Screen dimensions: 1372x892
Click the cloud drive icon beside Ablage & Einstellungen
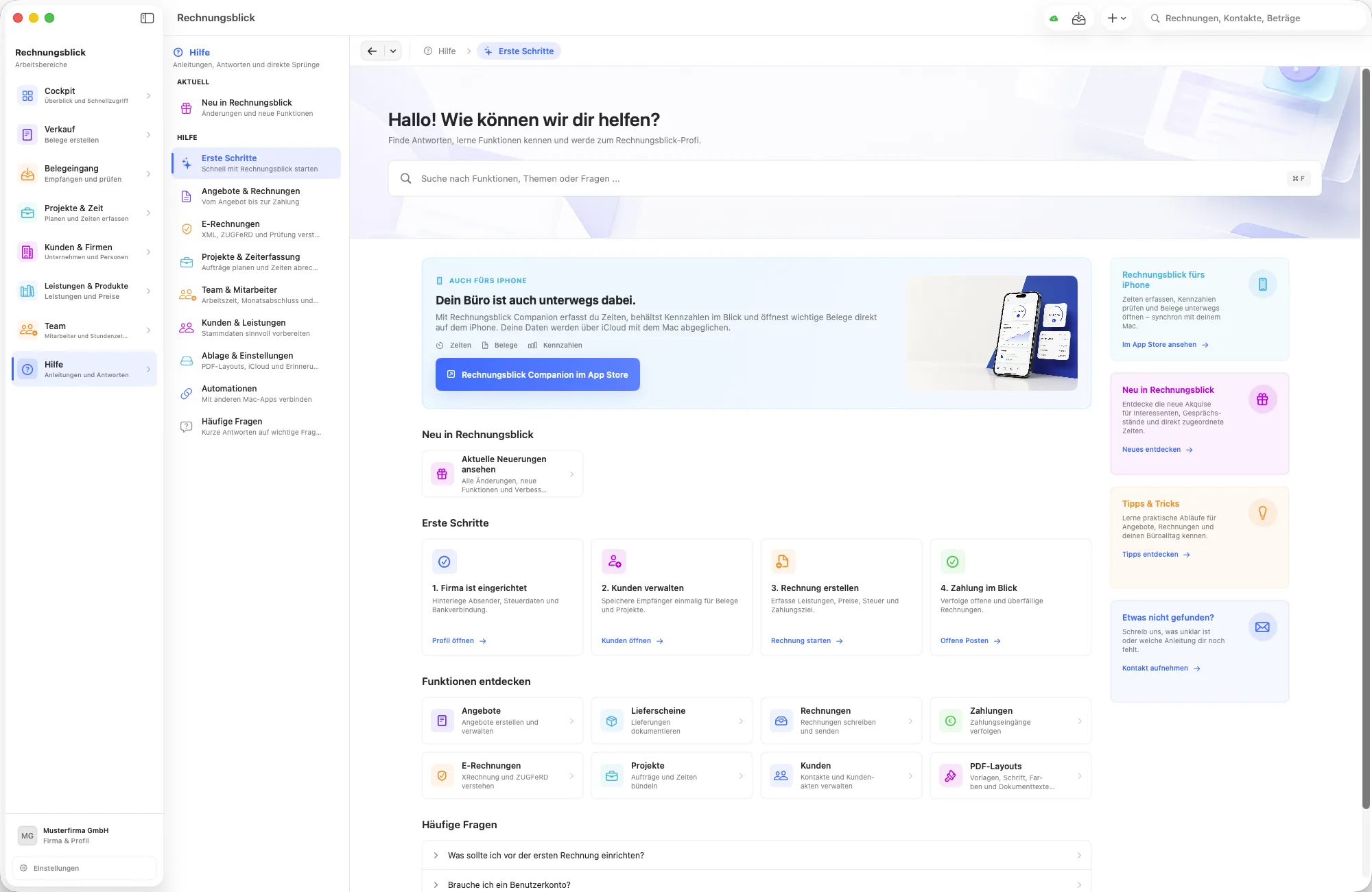click(187, 361)
